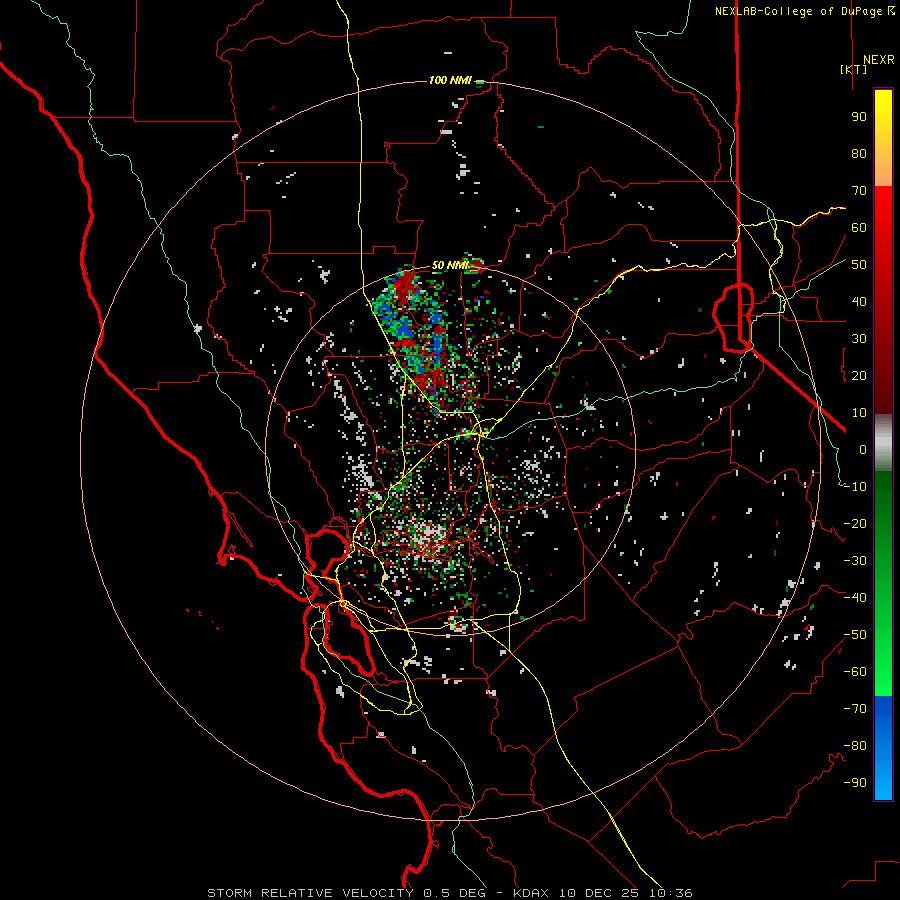The height and width of the screenshot is (900, 900).
Task: Click the 30 value on velocity scale
Action: (859, 339)
